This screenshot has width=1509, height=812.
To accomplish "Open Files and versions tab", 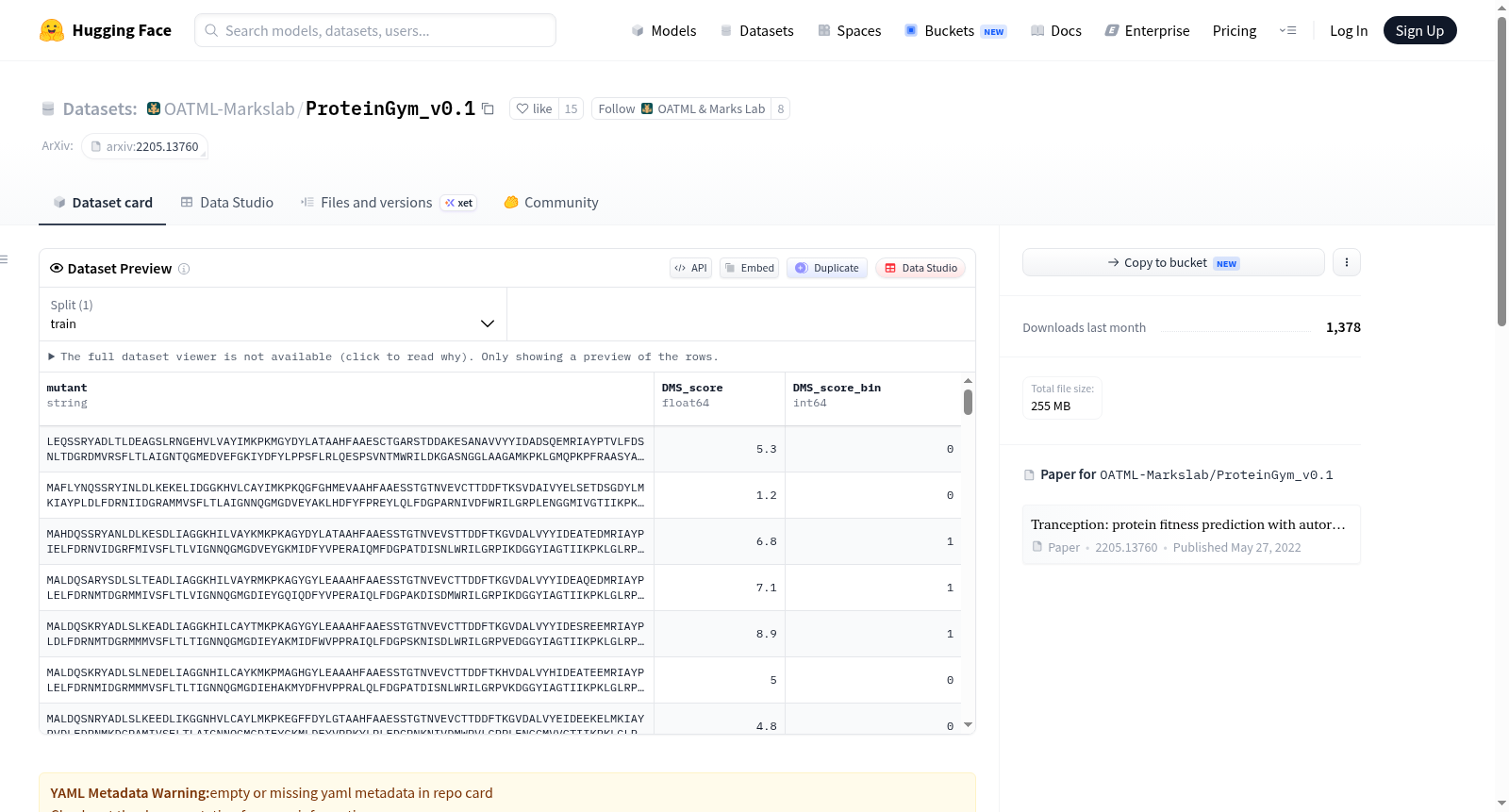I will [x=389, y=202].
